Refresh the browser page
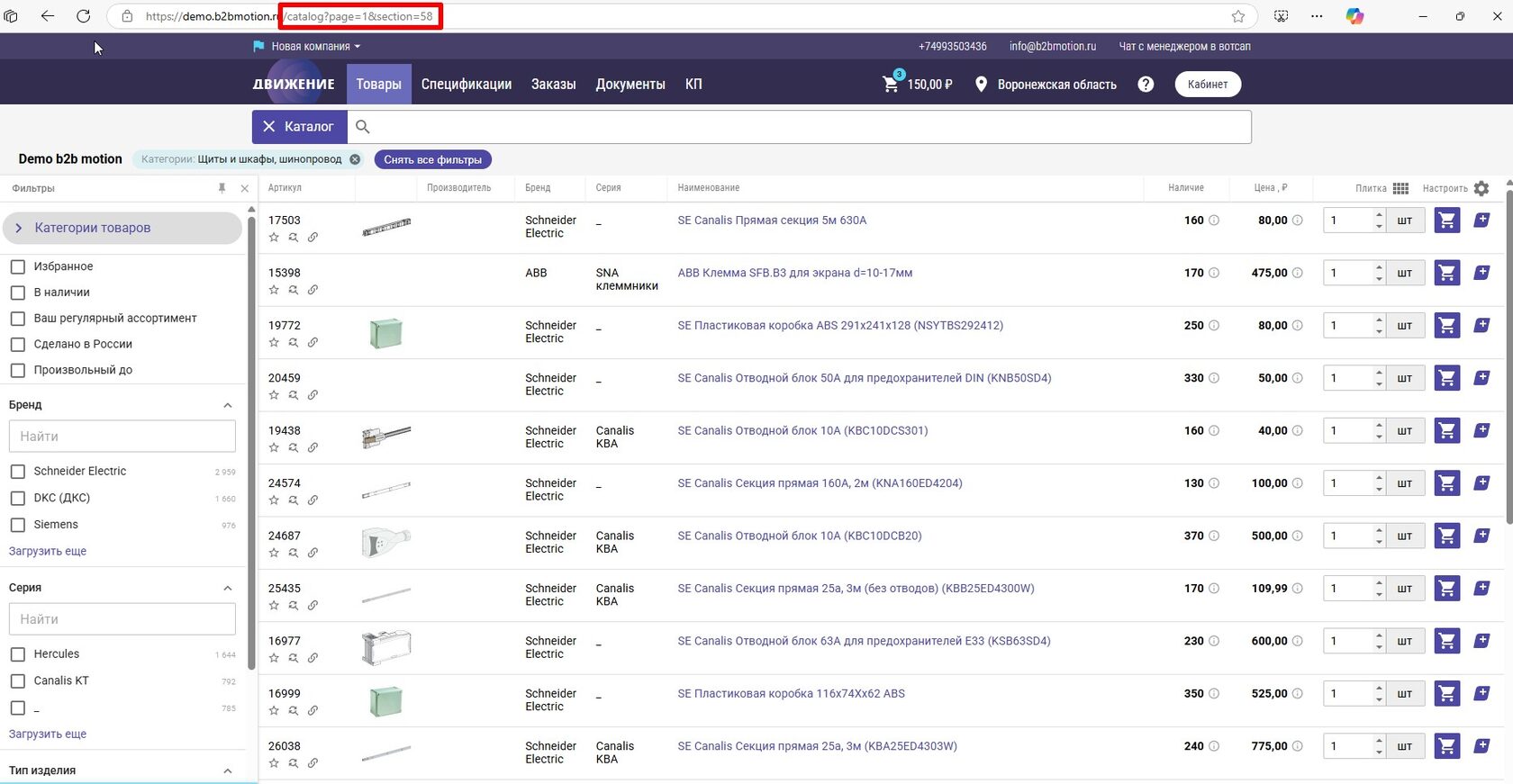Screen dimensions: 1513x784 [x=83, y=16]
